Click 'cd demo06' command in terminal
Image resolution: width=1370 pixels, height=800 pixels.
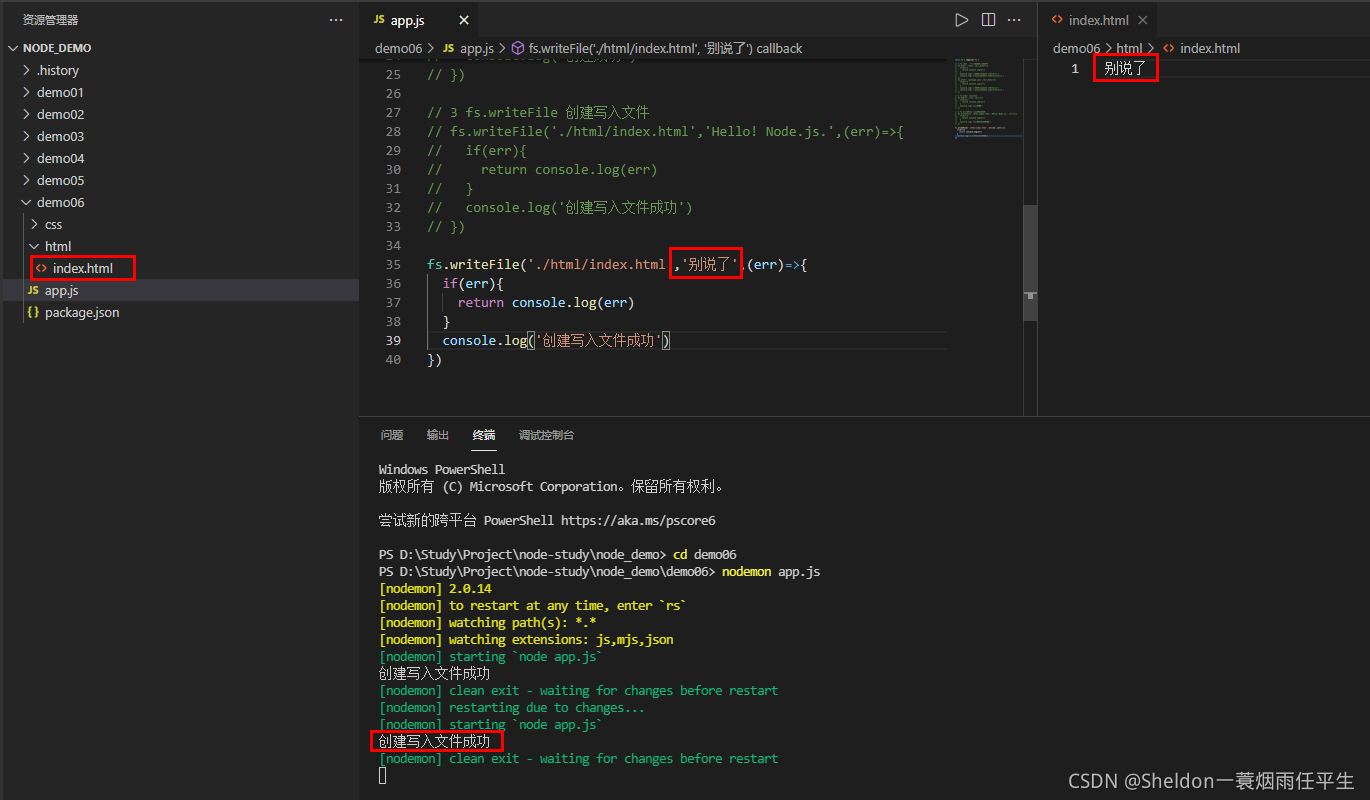point(704,555)
